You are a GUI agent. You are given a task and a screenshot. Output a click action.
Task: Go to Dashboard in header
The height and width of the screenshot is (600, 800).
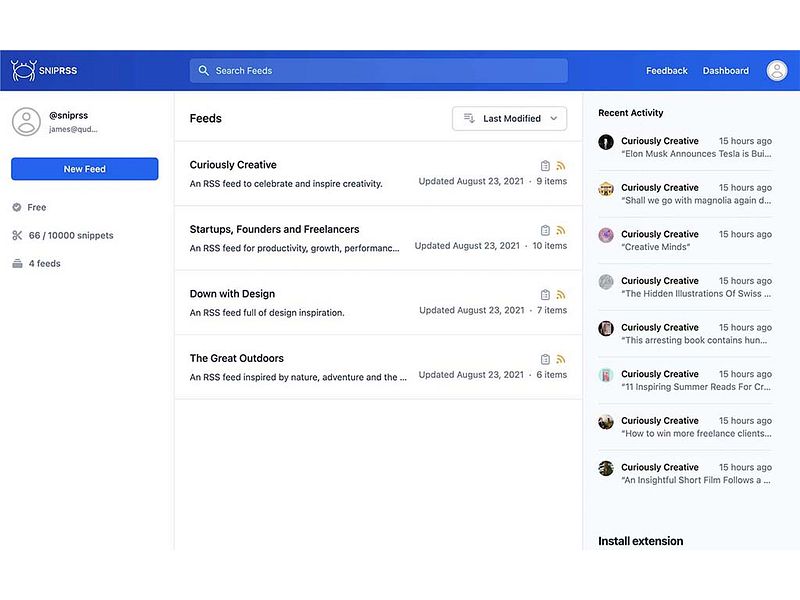(x=726, y=70)
